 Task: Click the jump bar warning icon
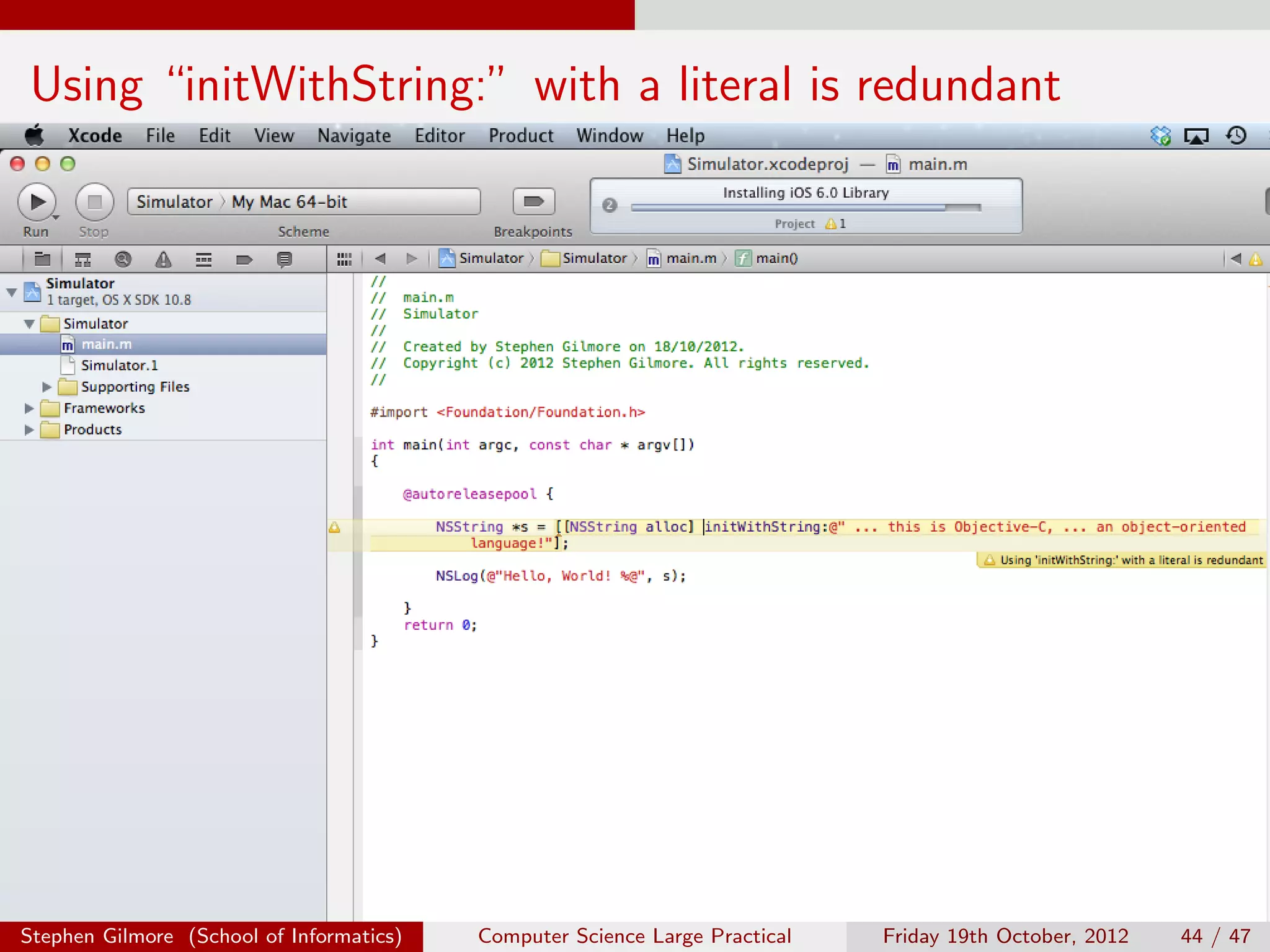point(1256,259)
